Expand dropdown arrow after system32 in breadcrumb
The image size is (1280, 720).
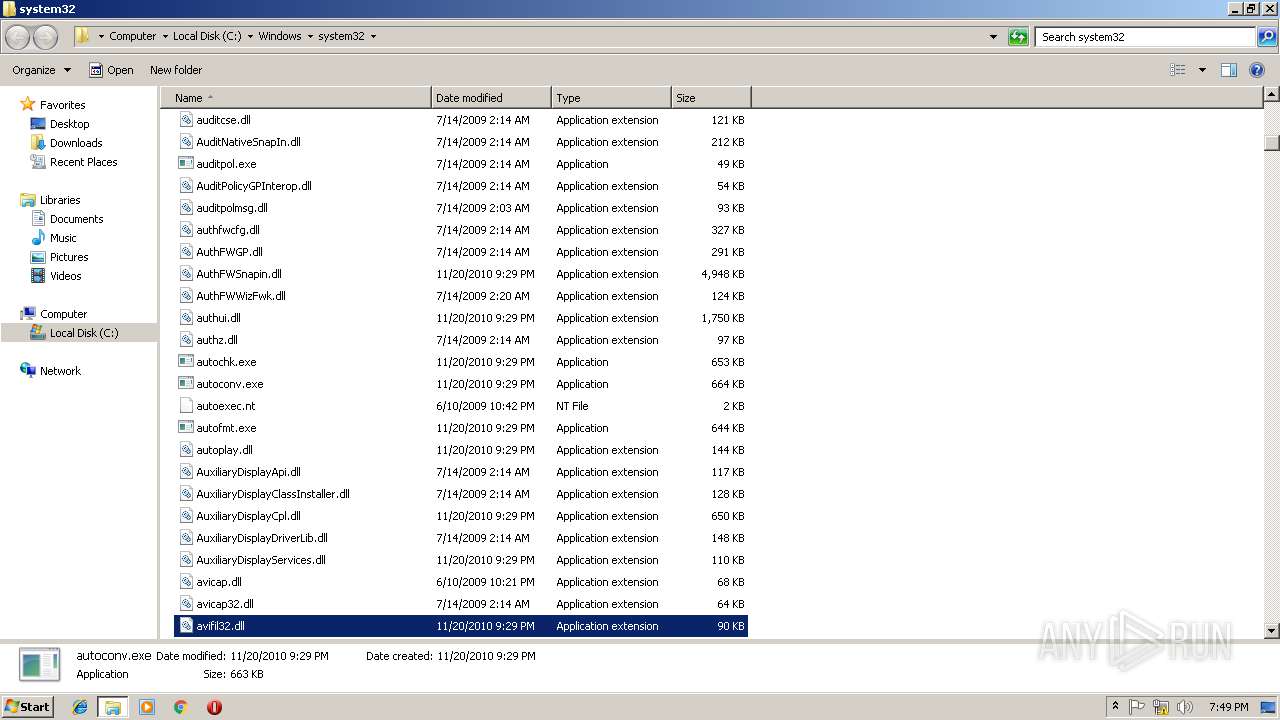[x=373, y=36]
